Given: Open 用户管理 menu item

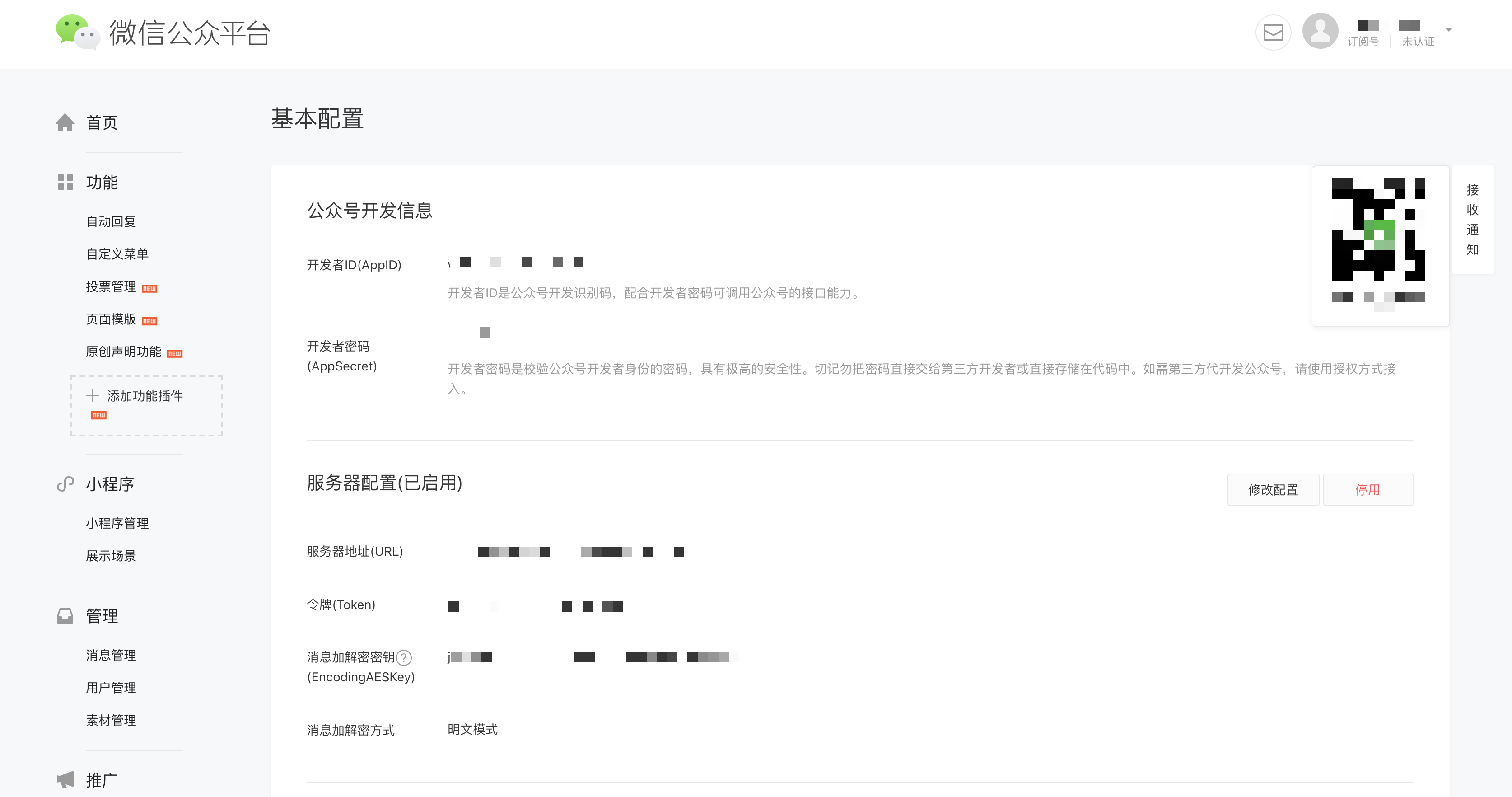Looking at the screenshot, I should [x=111, y=687].
